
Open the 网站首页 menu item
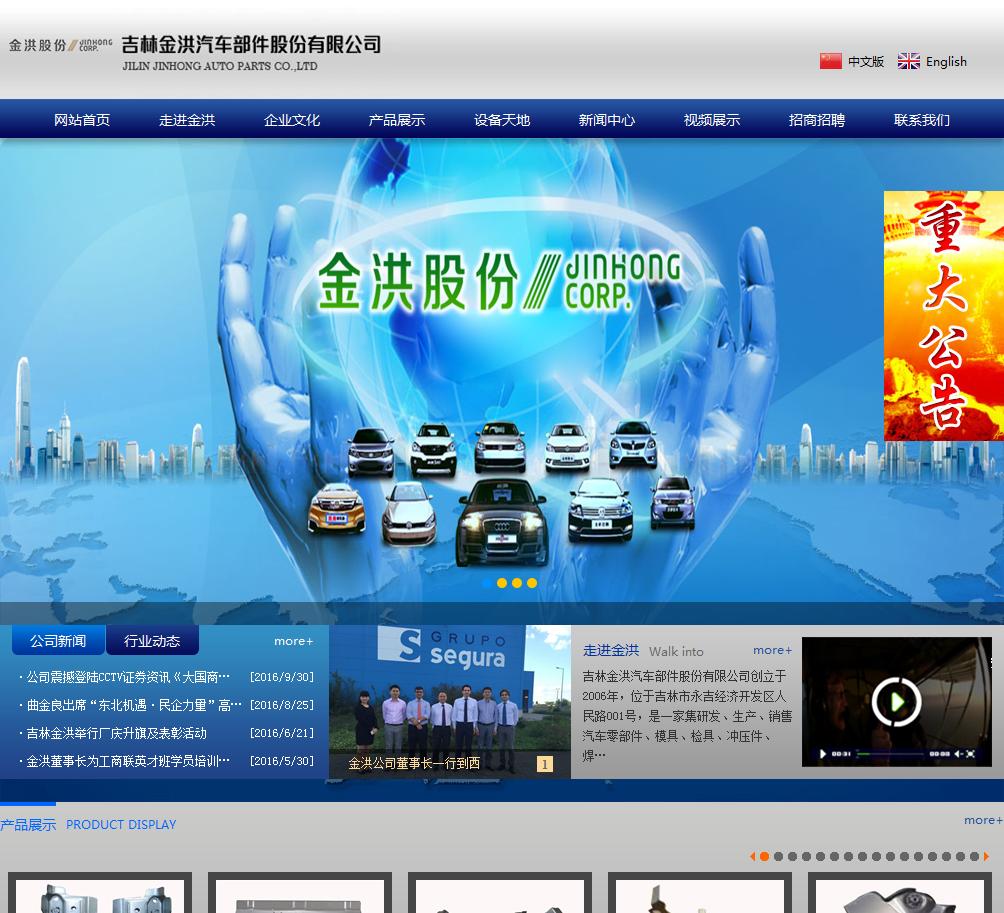pyautogui.click(x=82, y=120)
